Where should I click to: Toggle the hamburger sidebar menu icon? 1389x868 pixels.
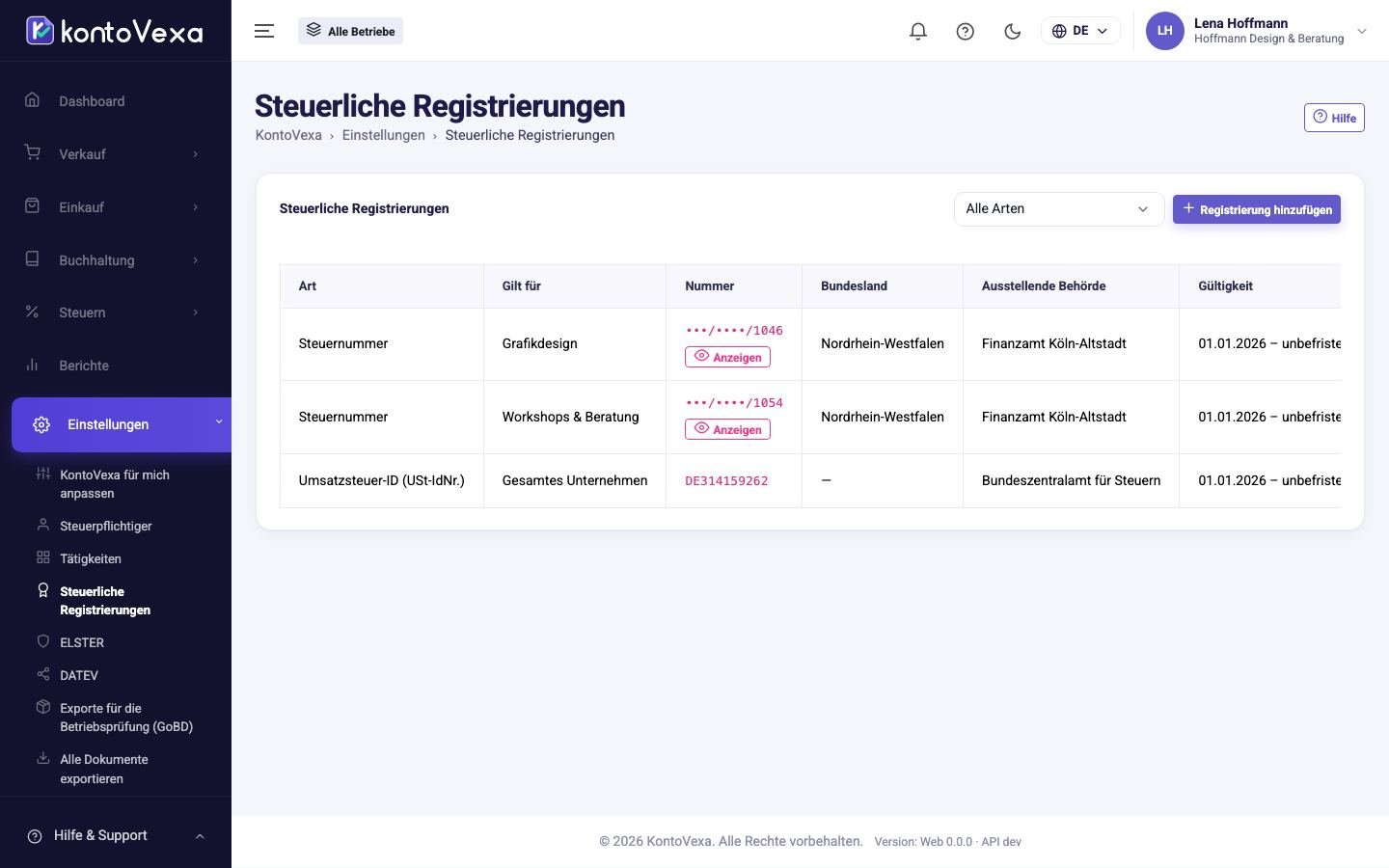point(264,31)
